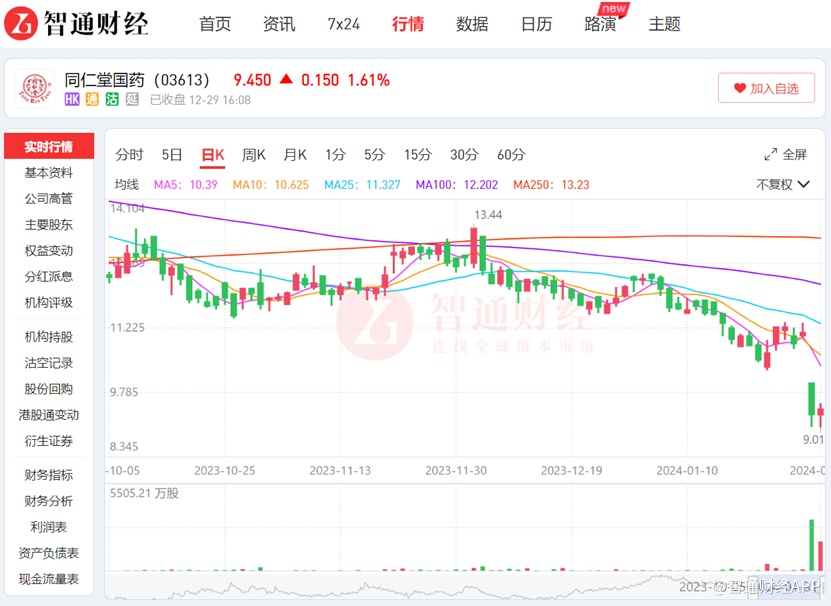Open 主要股东 in the sidebar

[x=49, y=225]
